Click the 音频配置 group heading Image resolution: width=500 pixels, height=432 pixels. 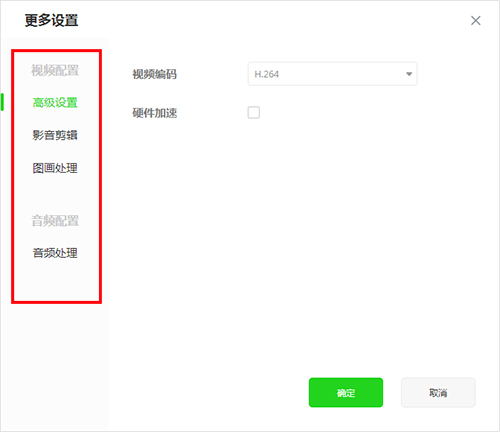[x=55, y=221]
